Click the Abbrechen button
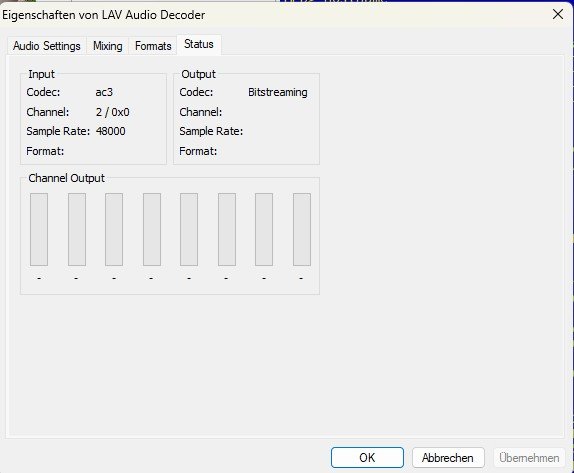Image resolution: width=574 pixels, height=473 pixels. click(448, 458)
